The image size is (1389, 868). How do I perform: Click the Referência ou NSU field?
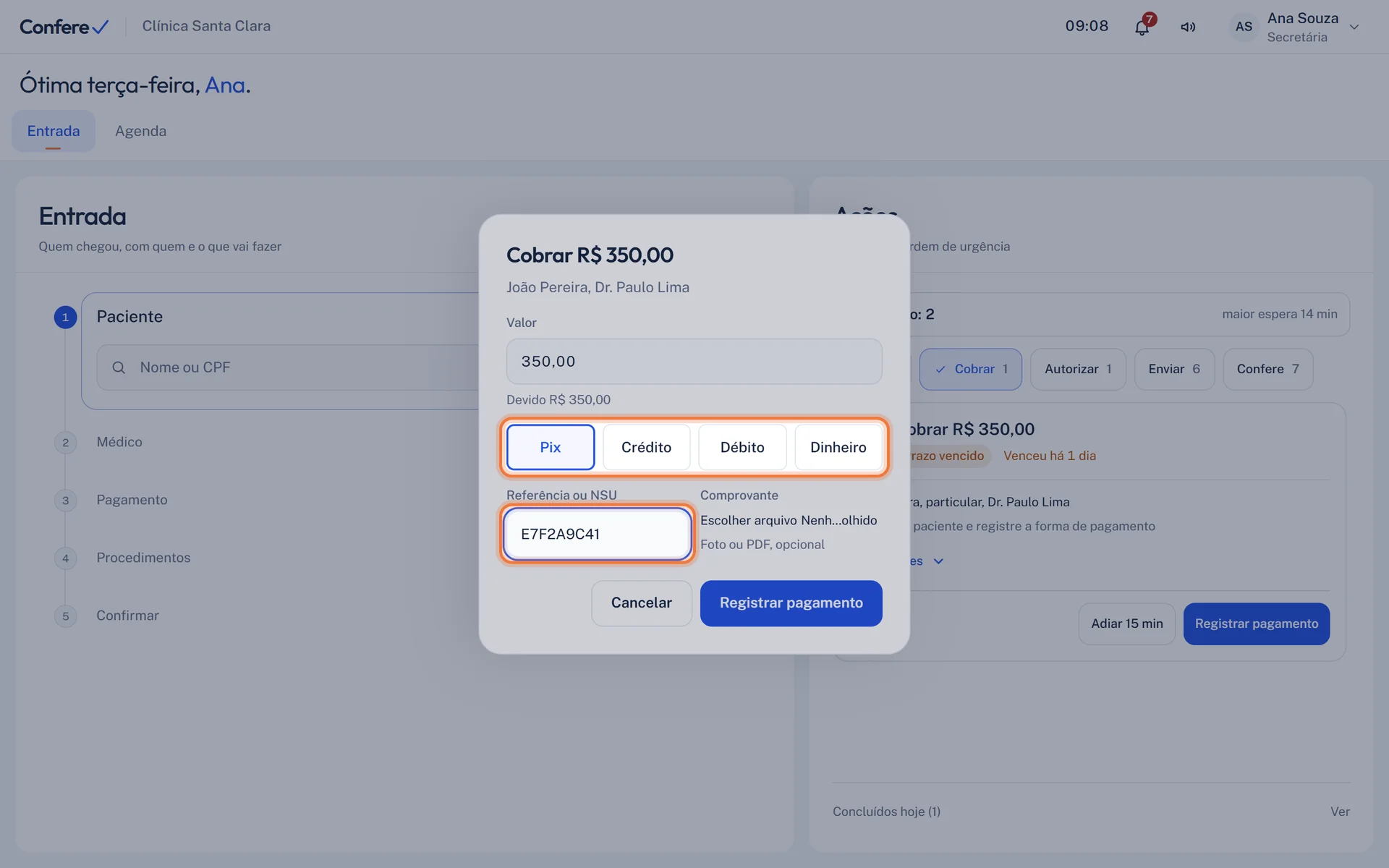[x=597, y=534]
